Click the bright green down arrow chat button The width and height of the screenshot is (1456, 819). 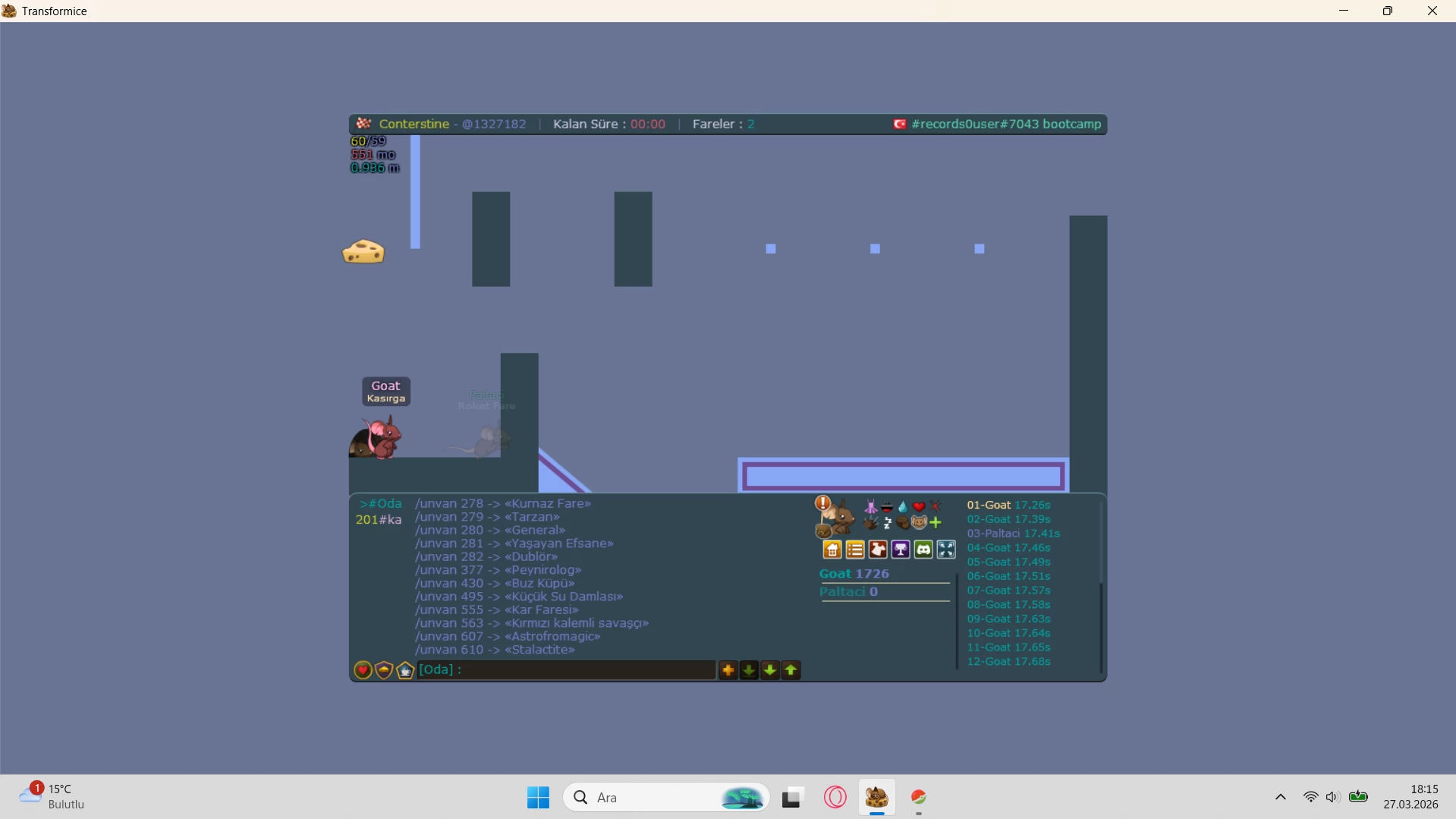pos(770,670)
